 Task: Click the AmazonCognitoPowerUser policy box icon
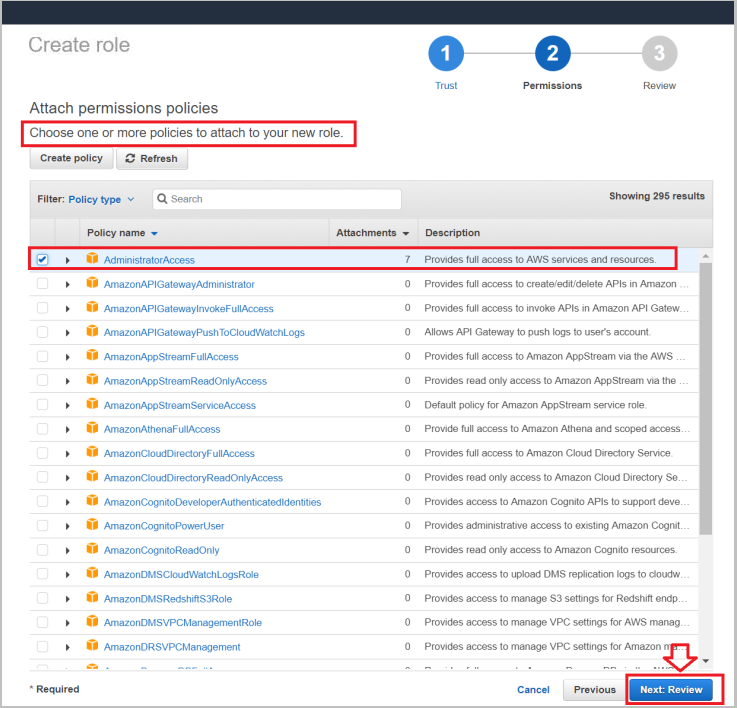[92, 525]
